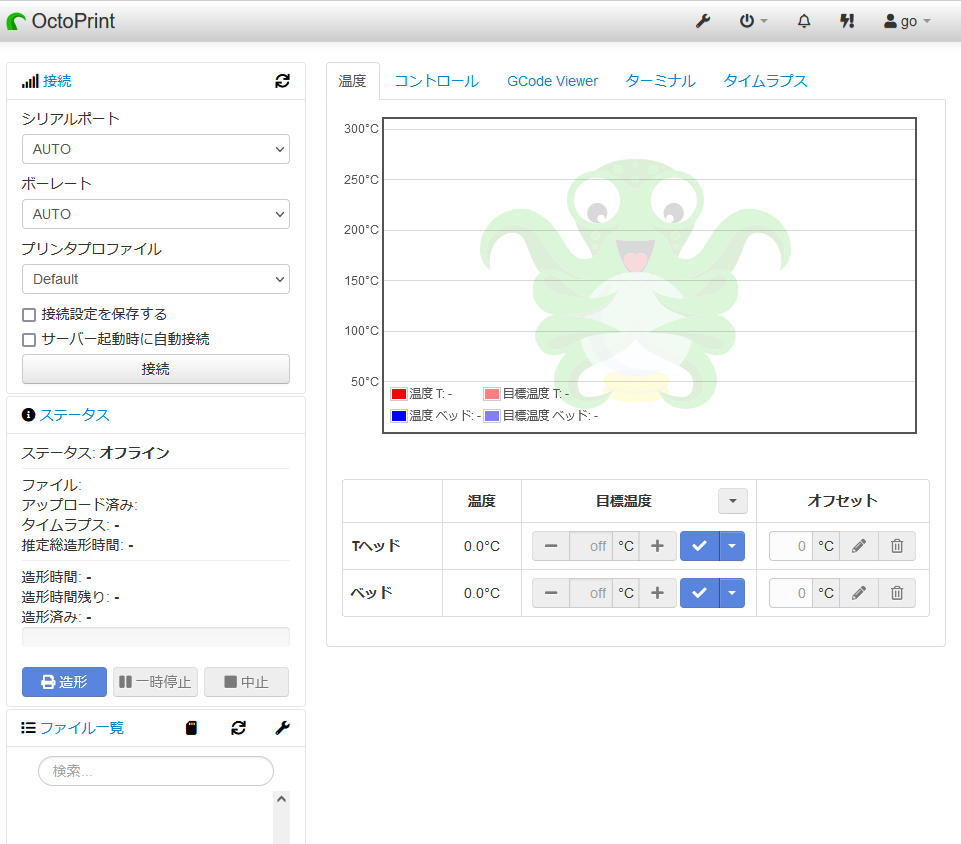
Task: Increase ベッド target temperature
Action: pyautogui.click(x=658, y=593)
